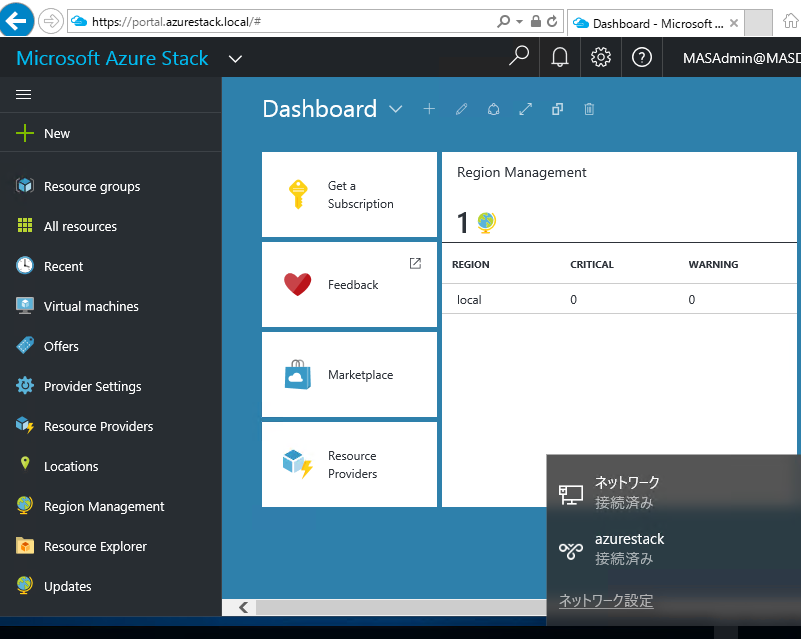The height and width of the screenshot is (639, 801).
Task: Open All resources in the sidebar
Action: (x=111, y=226)
